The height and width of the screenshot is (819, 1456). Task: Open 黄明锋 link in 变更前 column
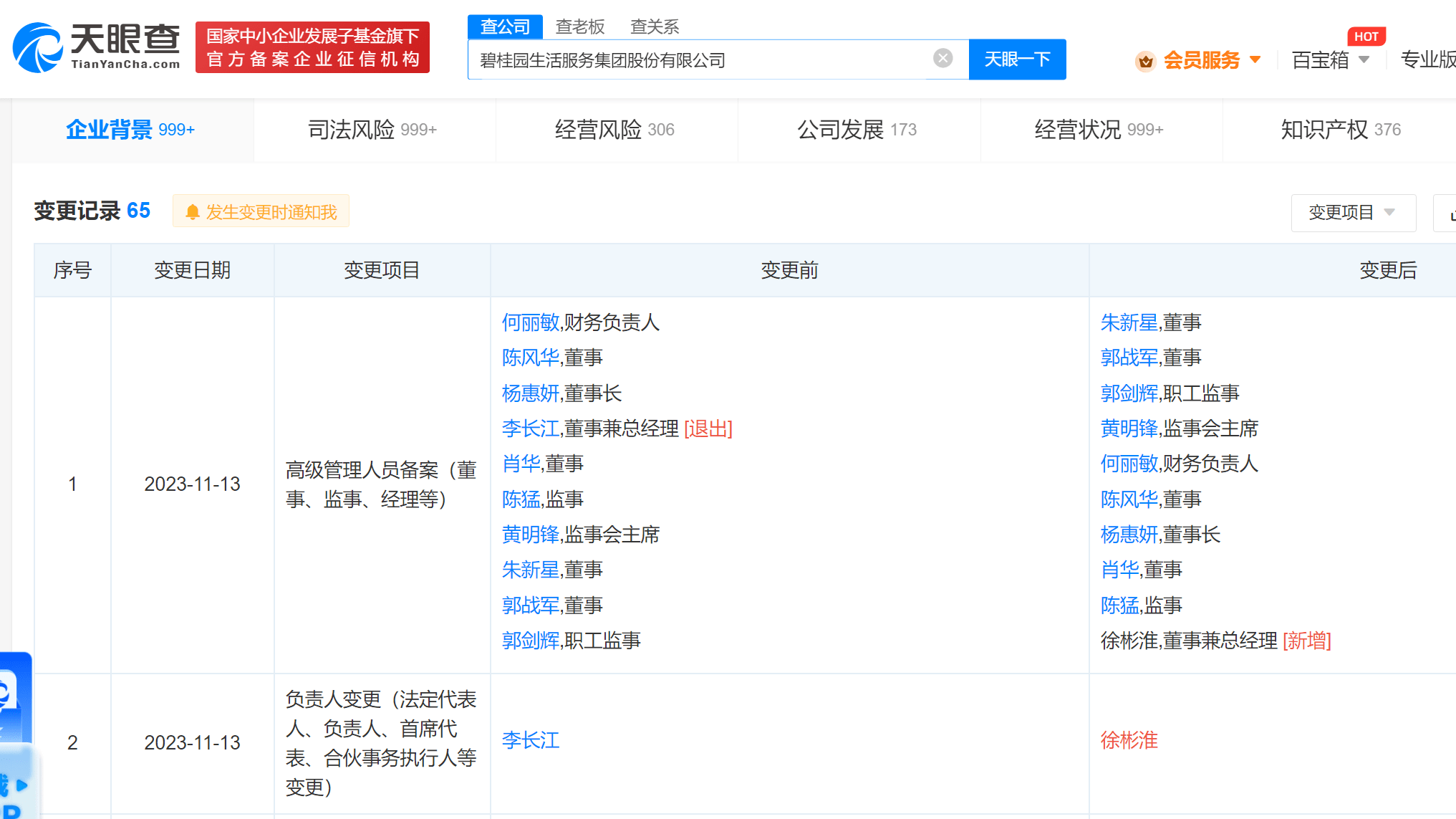tap(530, 535)
